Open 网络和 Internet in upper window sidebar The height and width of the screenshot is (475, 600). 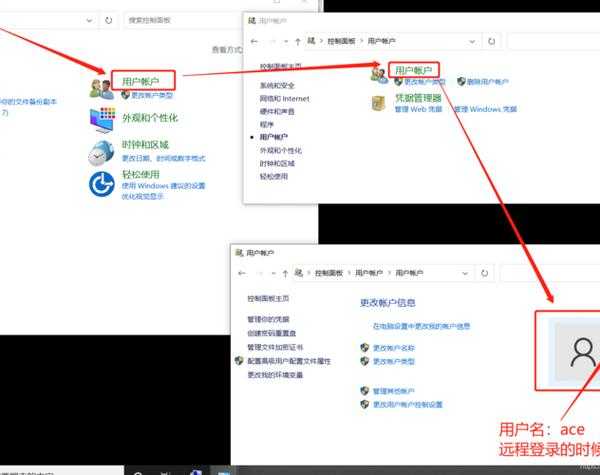284,98
